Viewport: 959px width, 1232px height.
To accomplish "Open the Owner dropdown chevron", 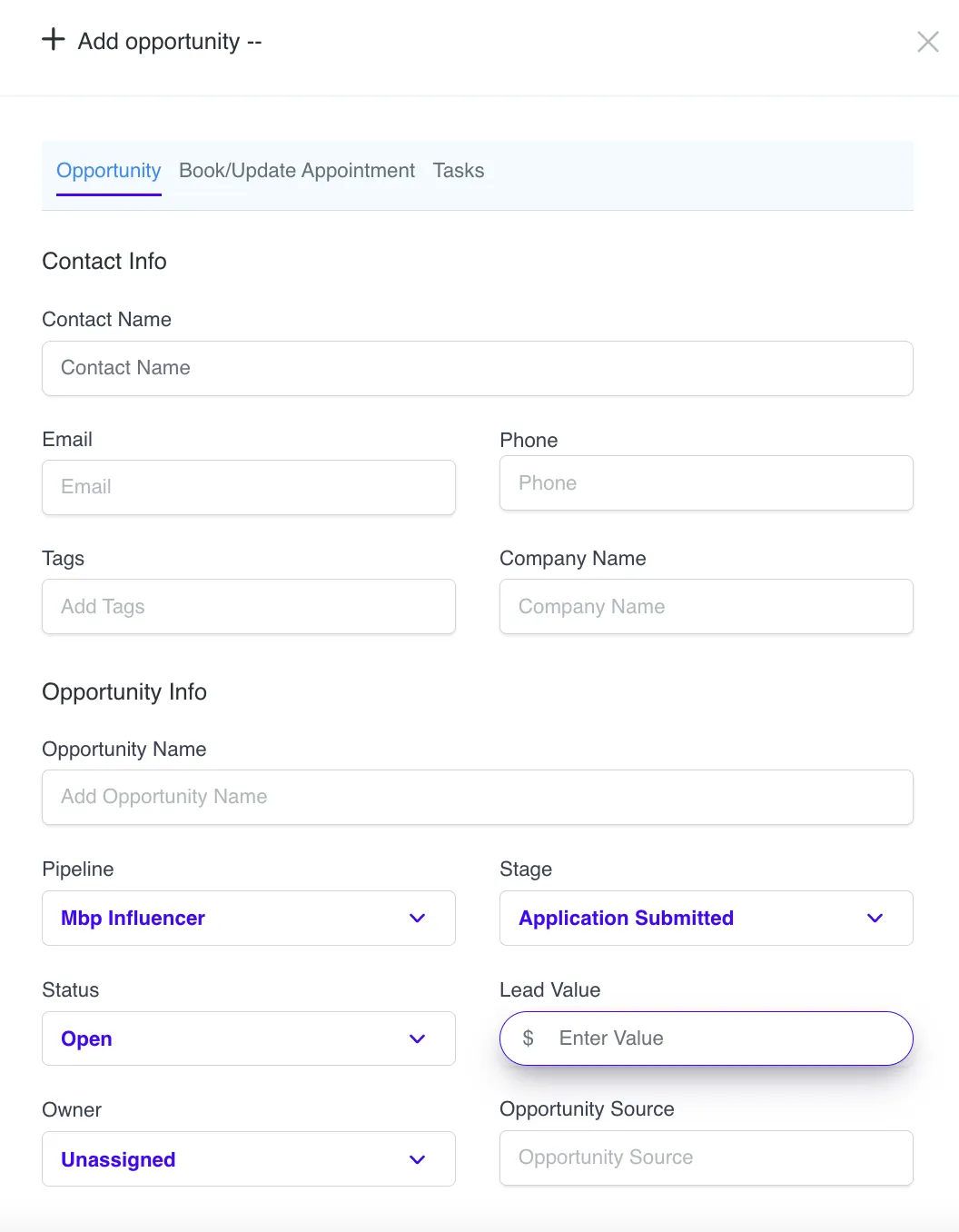I will 417,1159.
